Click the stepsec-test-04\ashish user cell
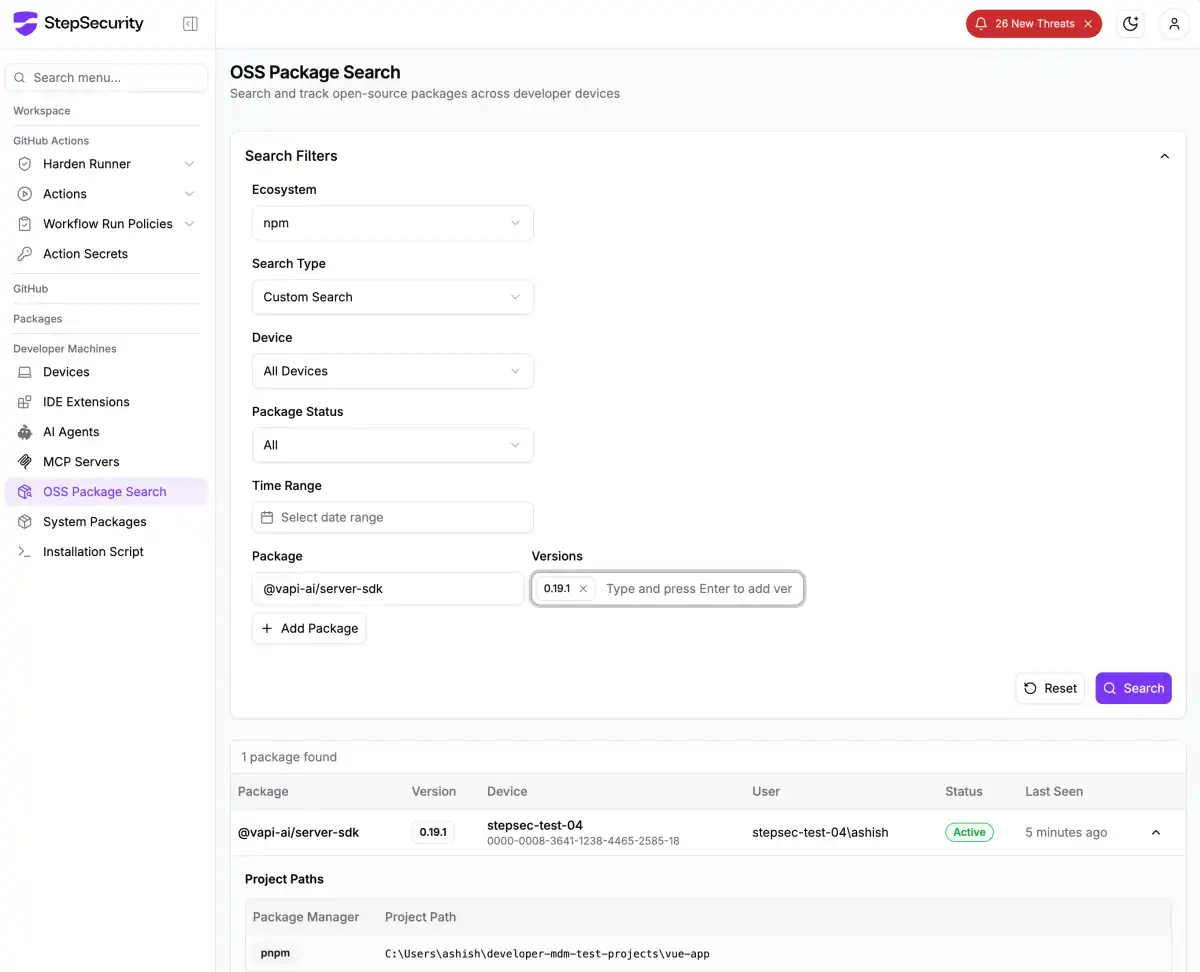 point(820,832)
